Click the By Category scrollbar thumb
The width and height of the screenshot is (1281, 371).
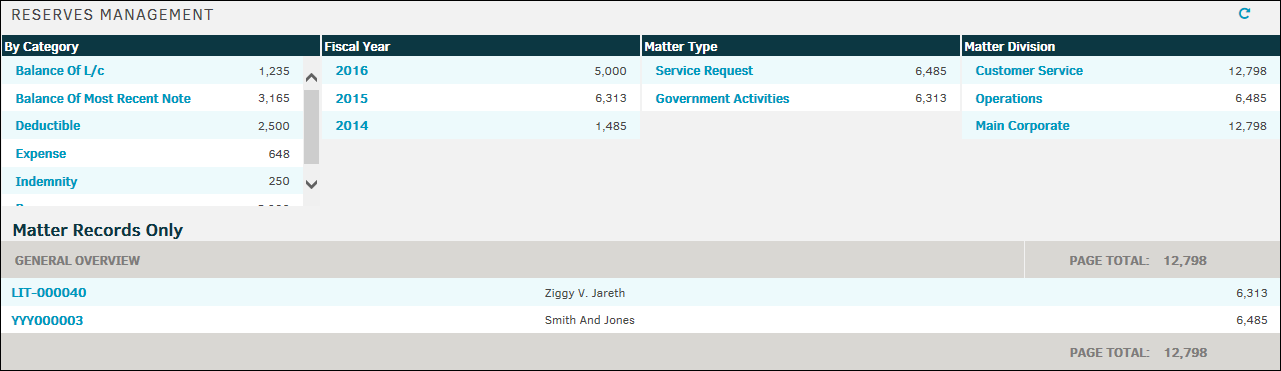pyautogui.click(x=311, y=126)
